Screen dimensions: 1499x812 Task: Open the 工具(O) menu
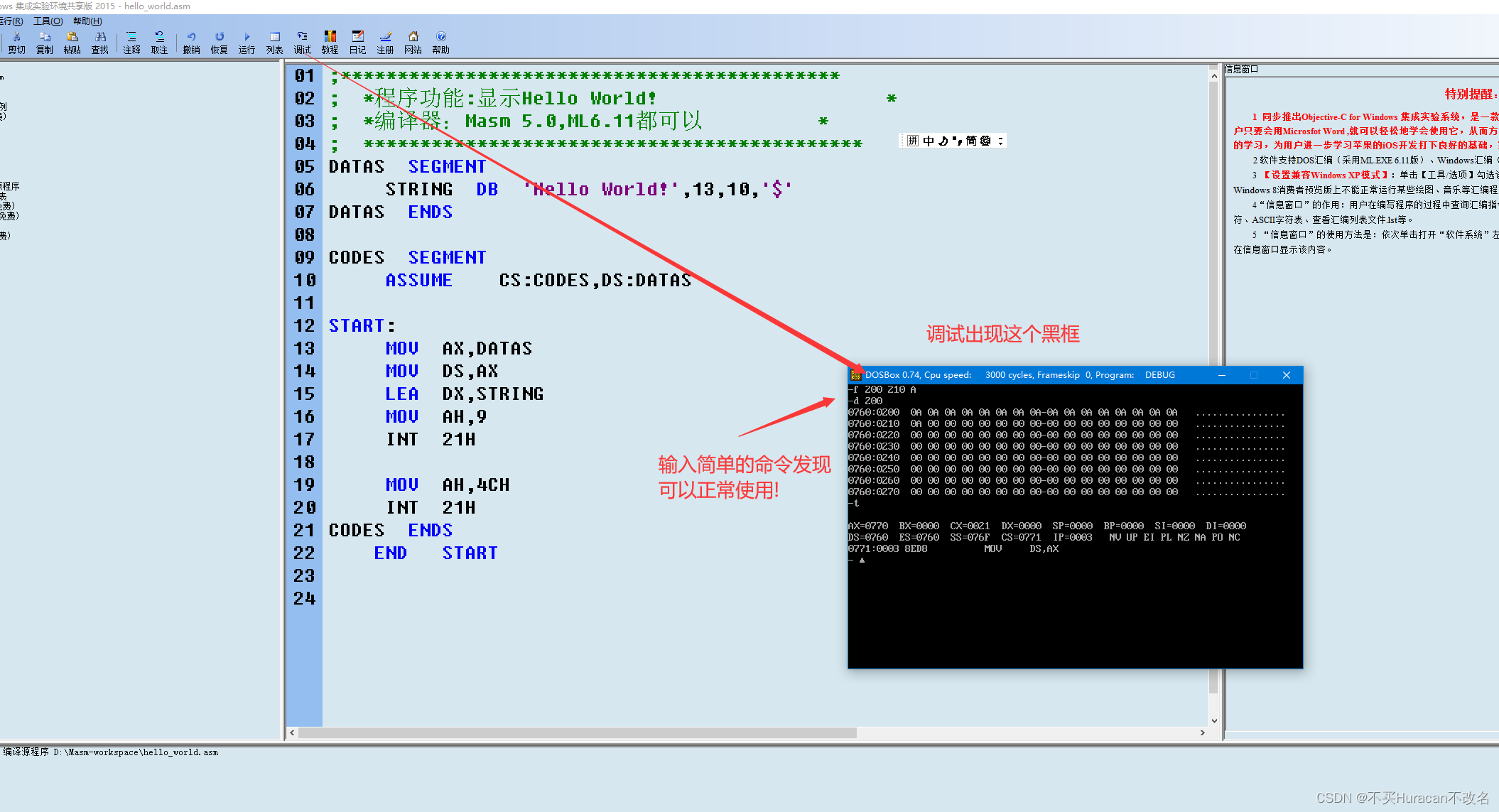(x=48, y=21)
